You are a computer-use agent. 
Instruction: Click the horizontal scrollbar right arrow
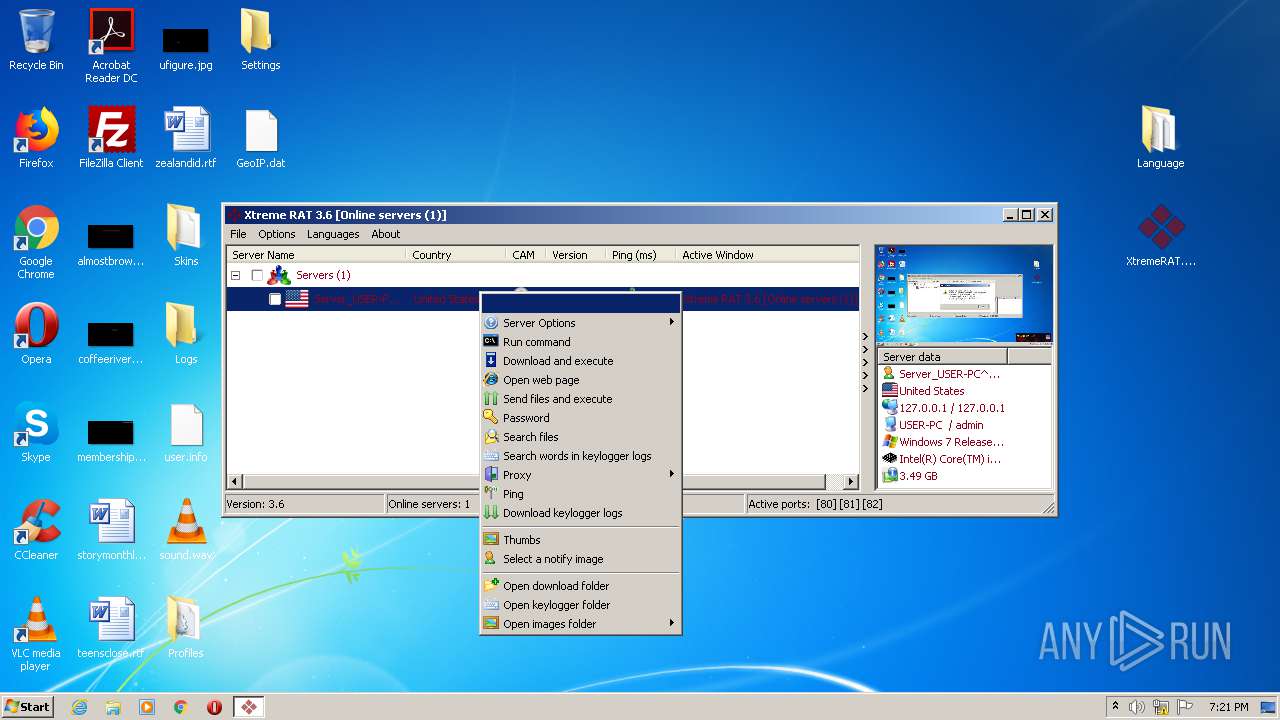[x=851, y=481]
